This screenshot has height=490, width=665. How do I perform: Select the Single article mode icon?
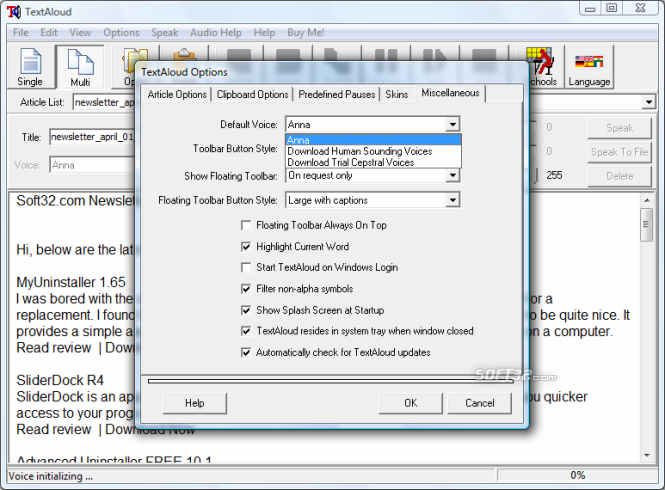tap(30, 67)
